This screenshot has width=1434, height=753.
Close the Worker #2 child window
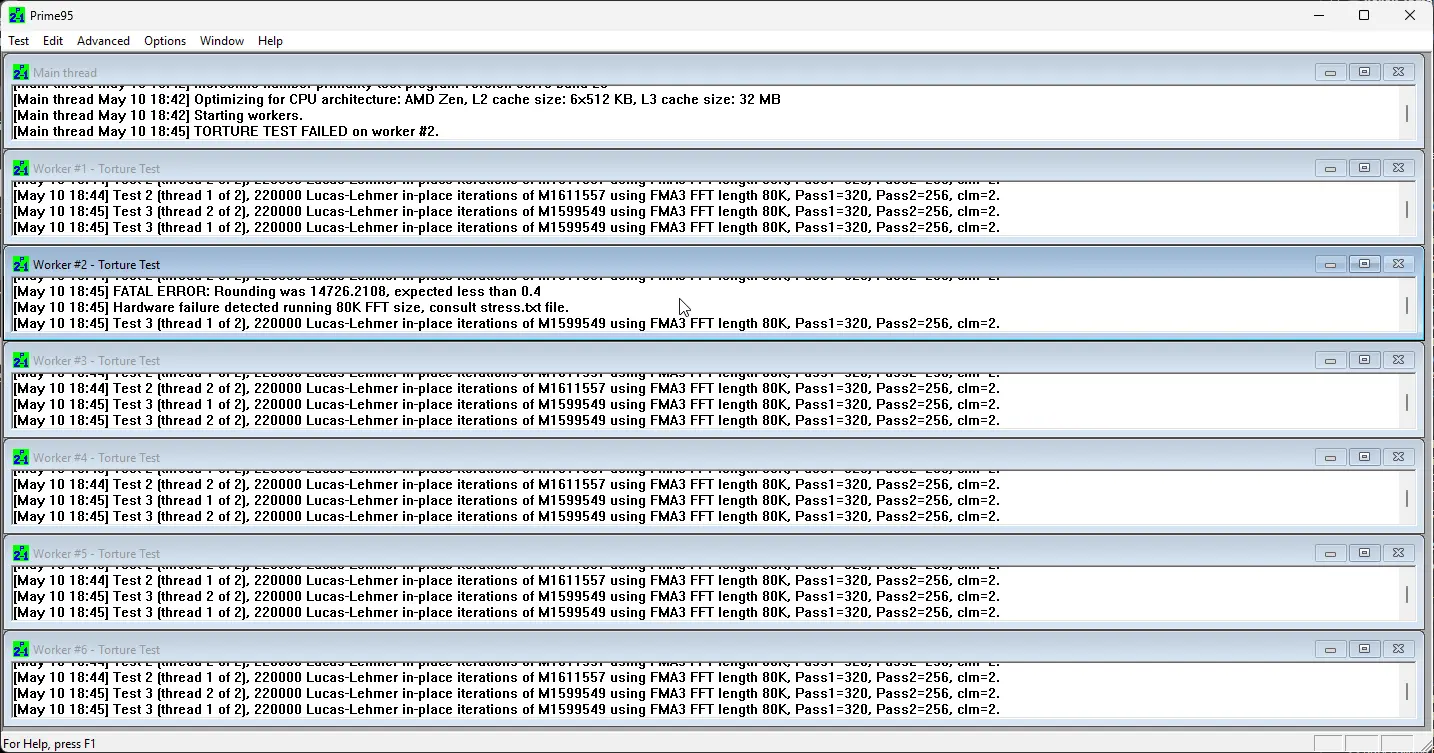point(1398,264)
